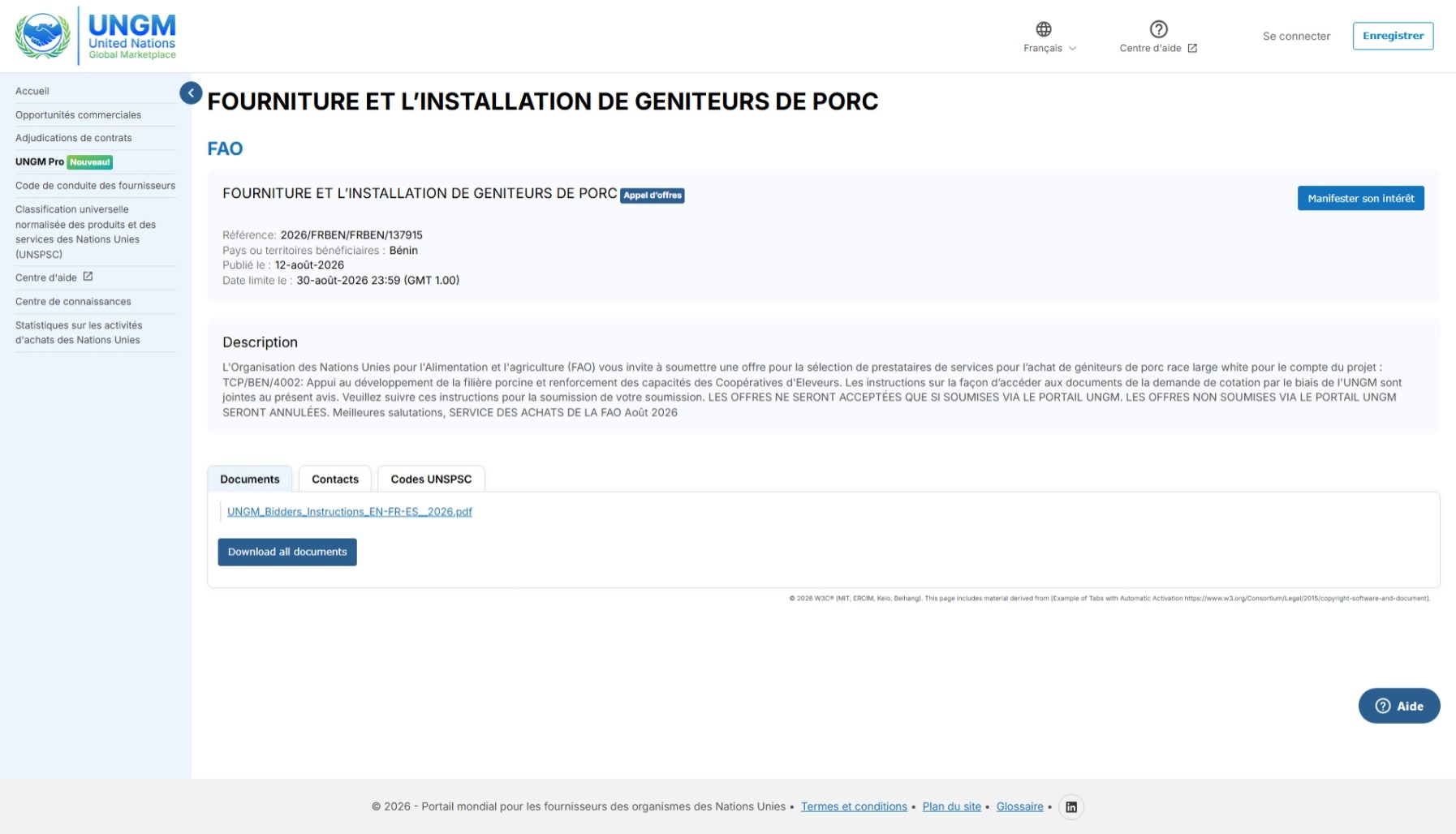1456x834 pixels.
Task: Click the Manifester son intérêt button
Action: point(1360,198)
